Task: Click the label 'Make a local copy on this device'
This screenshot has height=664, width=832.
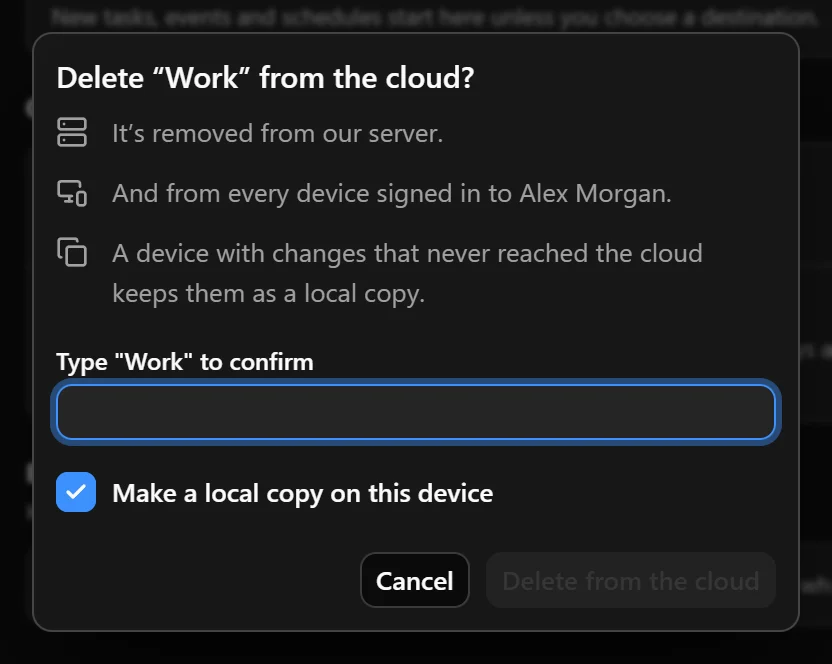Action: coord(303,493)
